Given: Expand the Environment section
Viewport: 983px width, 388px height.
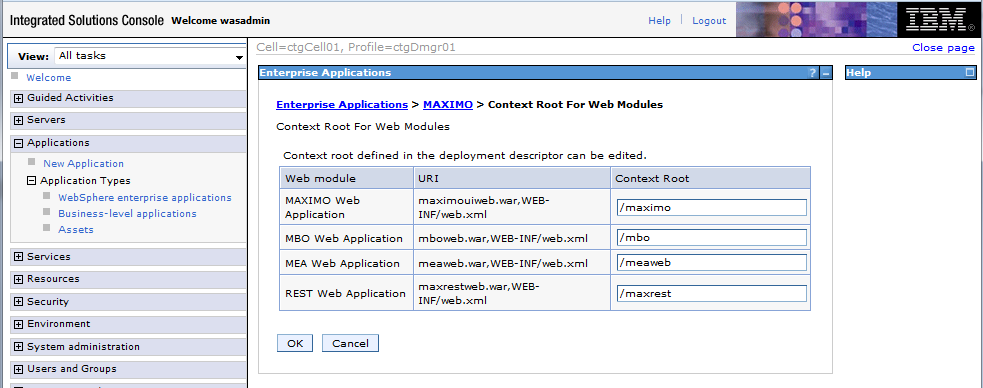Looking at the screenshot, I should click(x=18, y=325).
